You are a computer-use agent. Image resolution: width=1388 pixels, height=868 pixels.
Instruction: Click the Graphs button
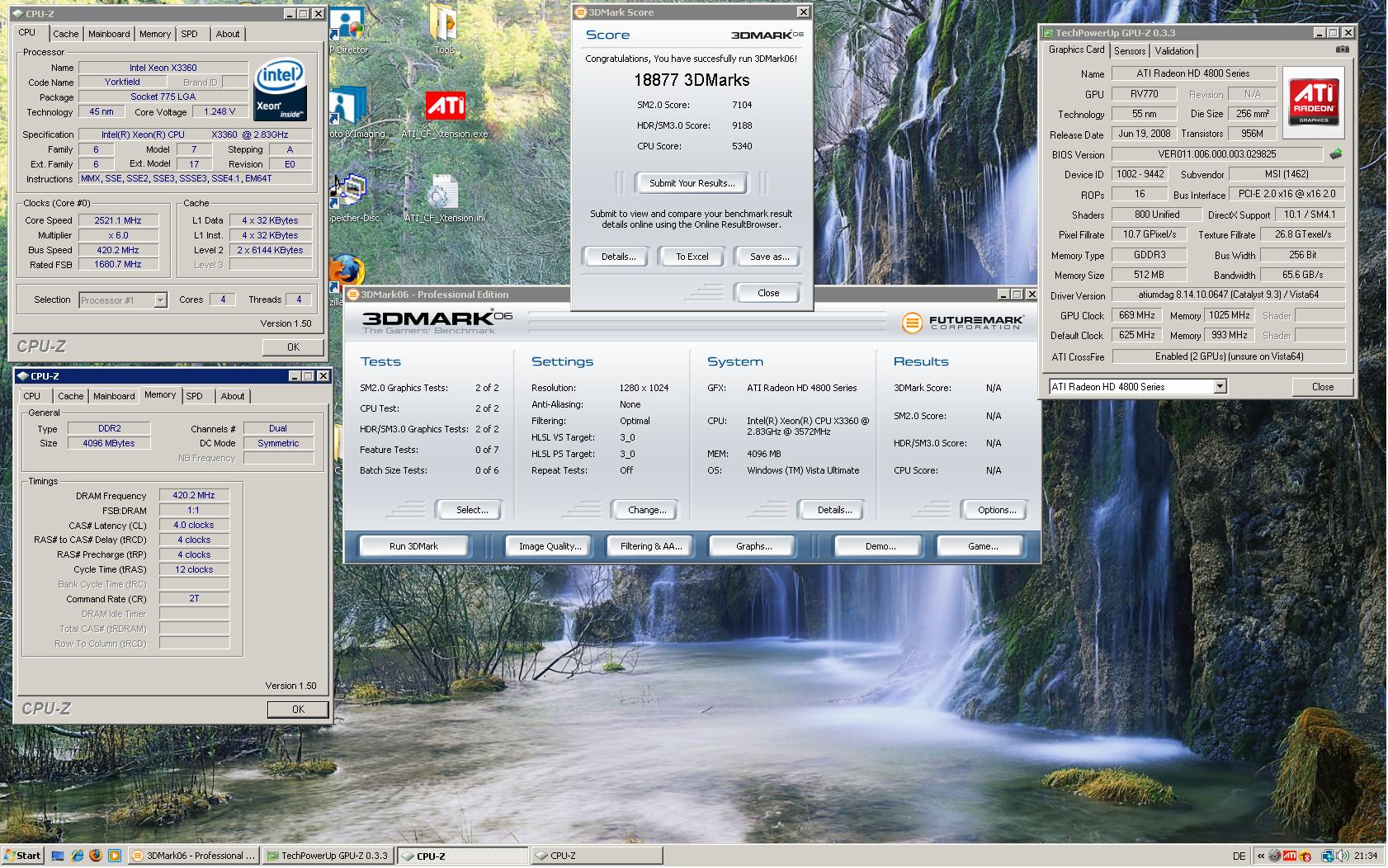click(753, 546)
